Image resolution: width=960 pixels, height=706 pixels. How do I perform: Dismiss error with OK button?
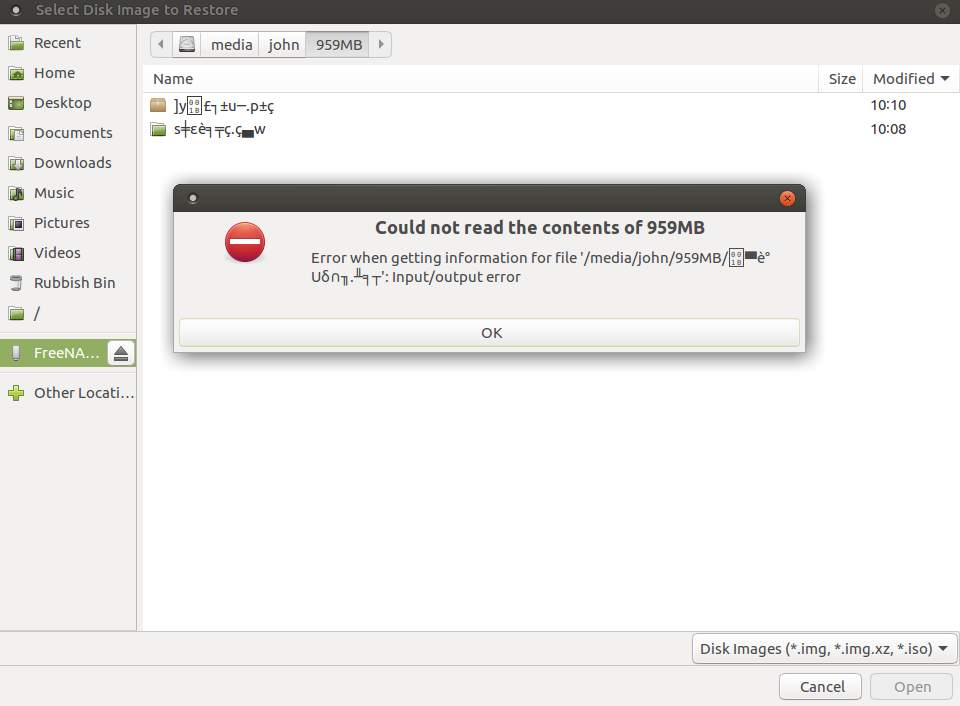tap(489, 332)
